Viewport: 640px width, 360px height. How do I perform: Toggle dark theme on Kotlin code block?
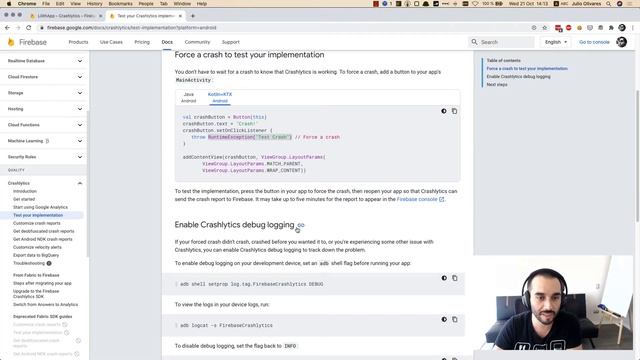[x=444, y=111]
